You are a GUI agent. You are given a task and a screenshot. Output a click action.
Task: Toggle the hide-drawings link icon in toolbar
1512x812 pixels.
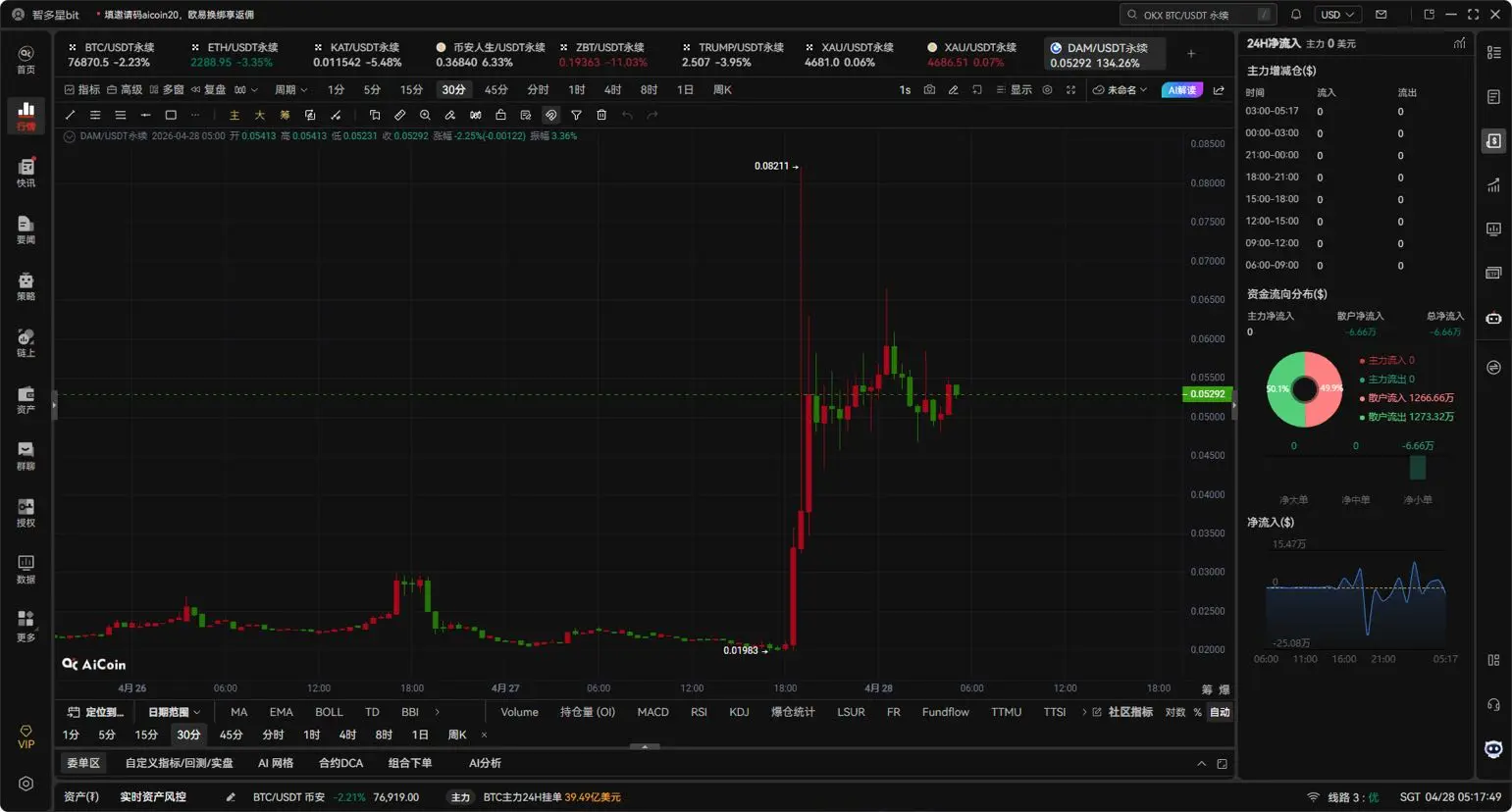(x=550, y=115)
